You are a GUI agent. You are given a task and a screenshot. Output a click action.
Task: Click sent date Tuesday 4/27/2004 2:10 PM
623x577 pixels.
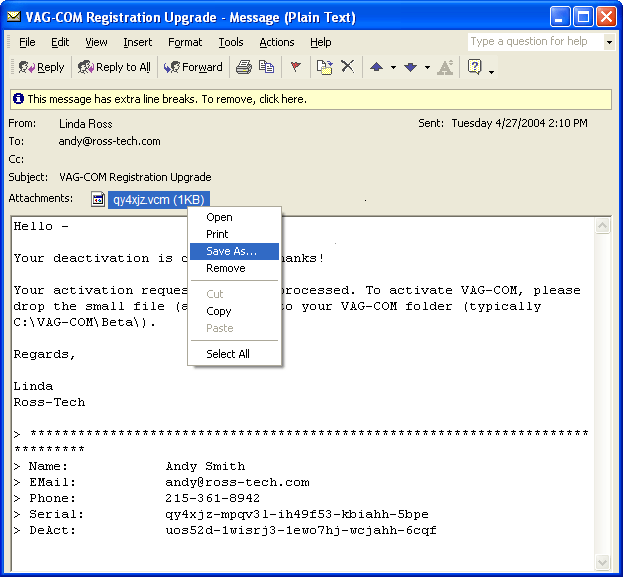519,123
